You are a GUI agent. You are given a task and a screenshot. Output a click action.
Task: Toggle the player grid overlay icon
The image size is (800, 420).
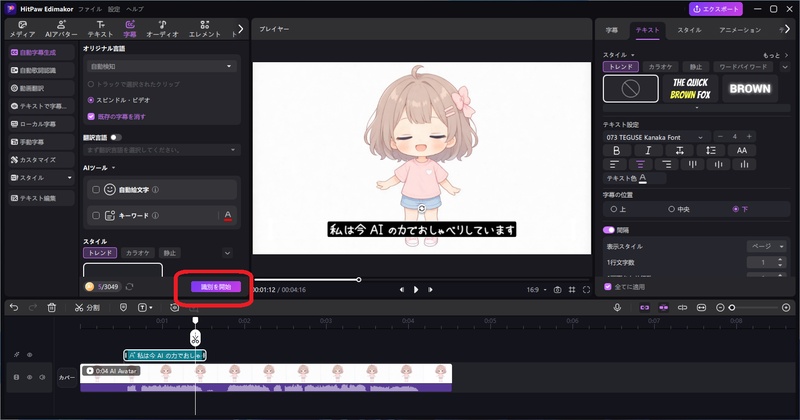tap(572, 289)
